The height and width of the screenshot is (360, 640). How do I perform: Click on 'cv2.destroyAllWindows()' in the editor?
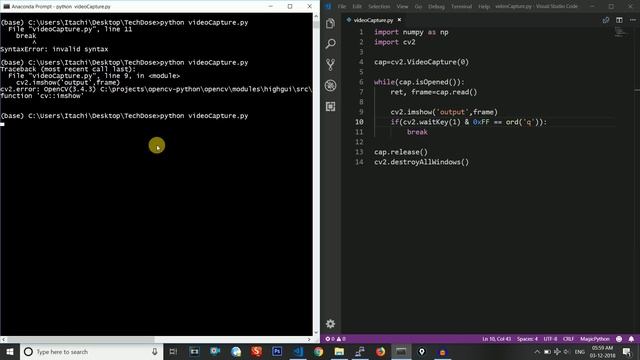coord(422,162)
